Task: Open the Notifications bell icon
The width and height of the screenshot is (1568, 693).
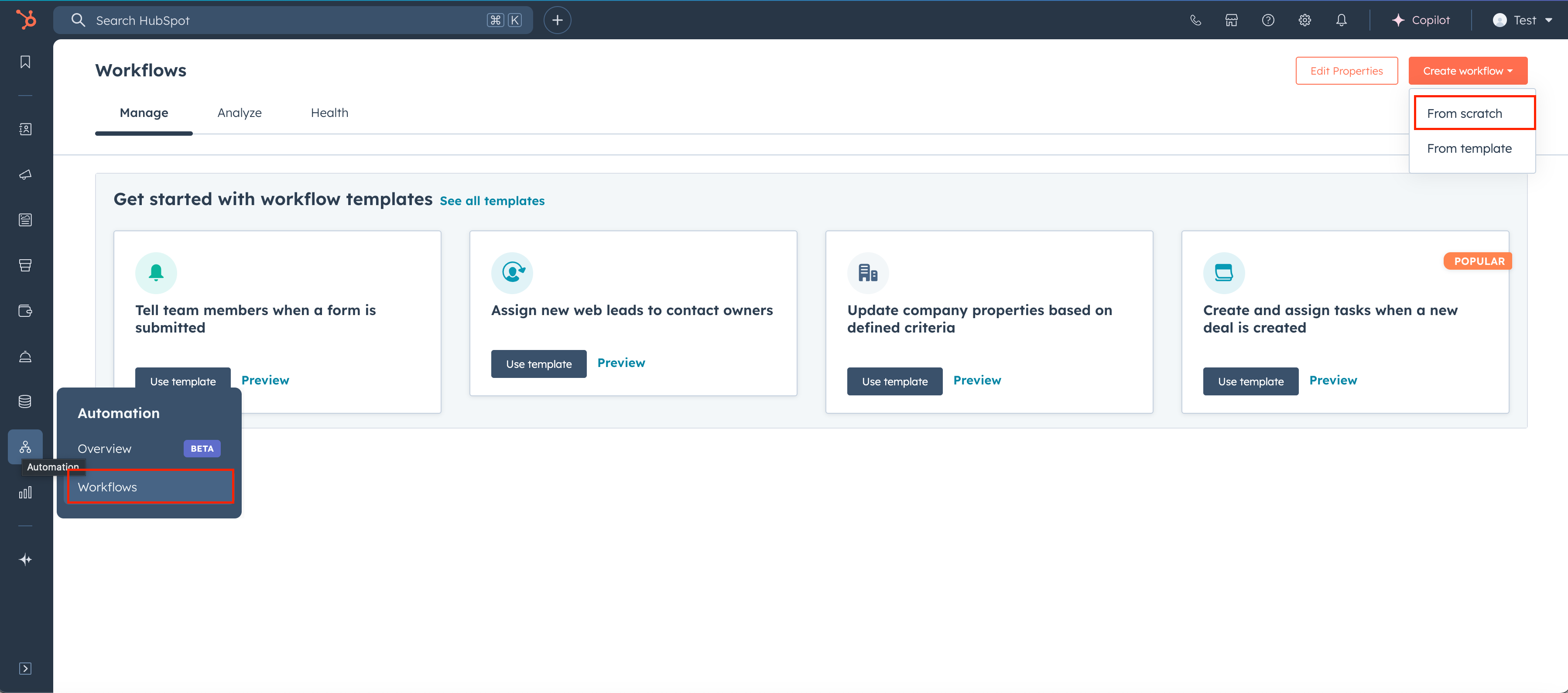Action: click(x=1342, y=20)
